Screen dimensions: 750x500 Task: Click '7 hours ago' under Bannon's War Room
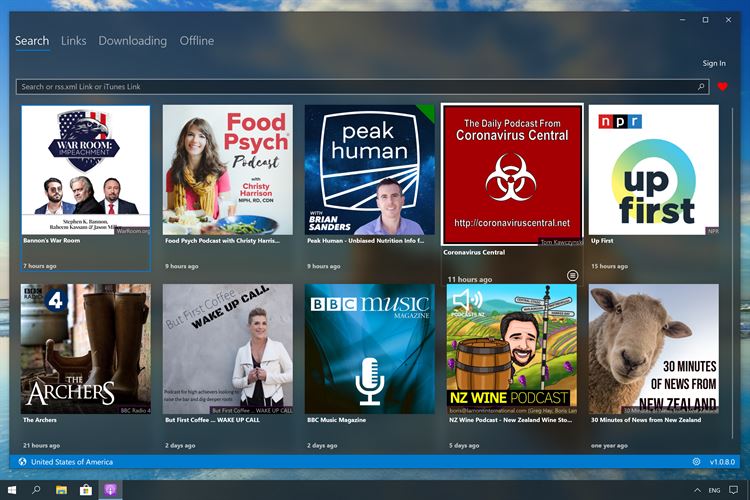tap(40, 266)
